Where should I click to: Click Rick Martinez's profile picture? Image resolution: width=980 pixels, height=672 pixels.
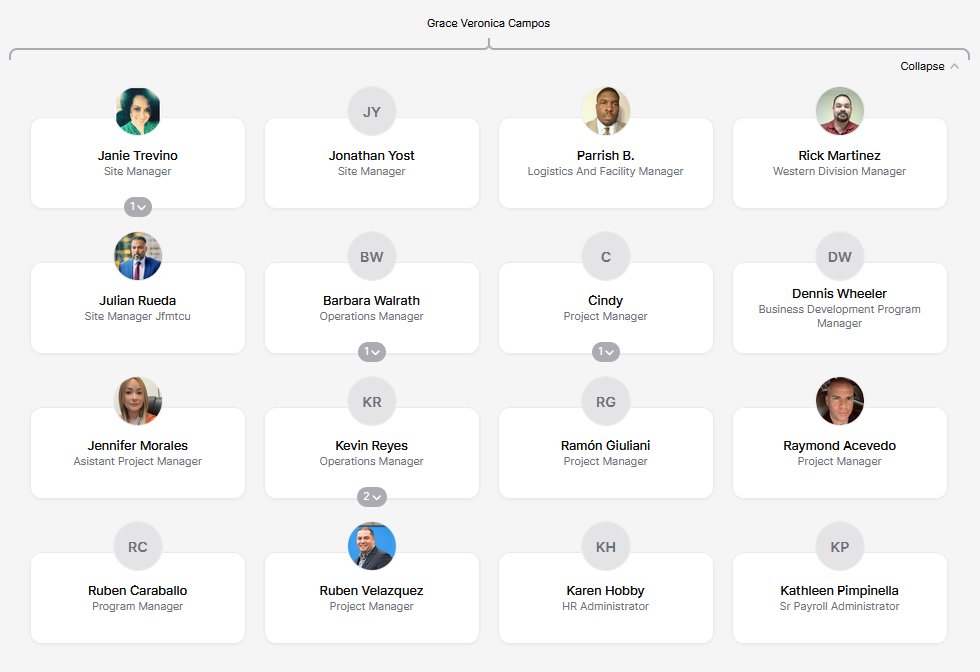point(840,111)
